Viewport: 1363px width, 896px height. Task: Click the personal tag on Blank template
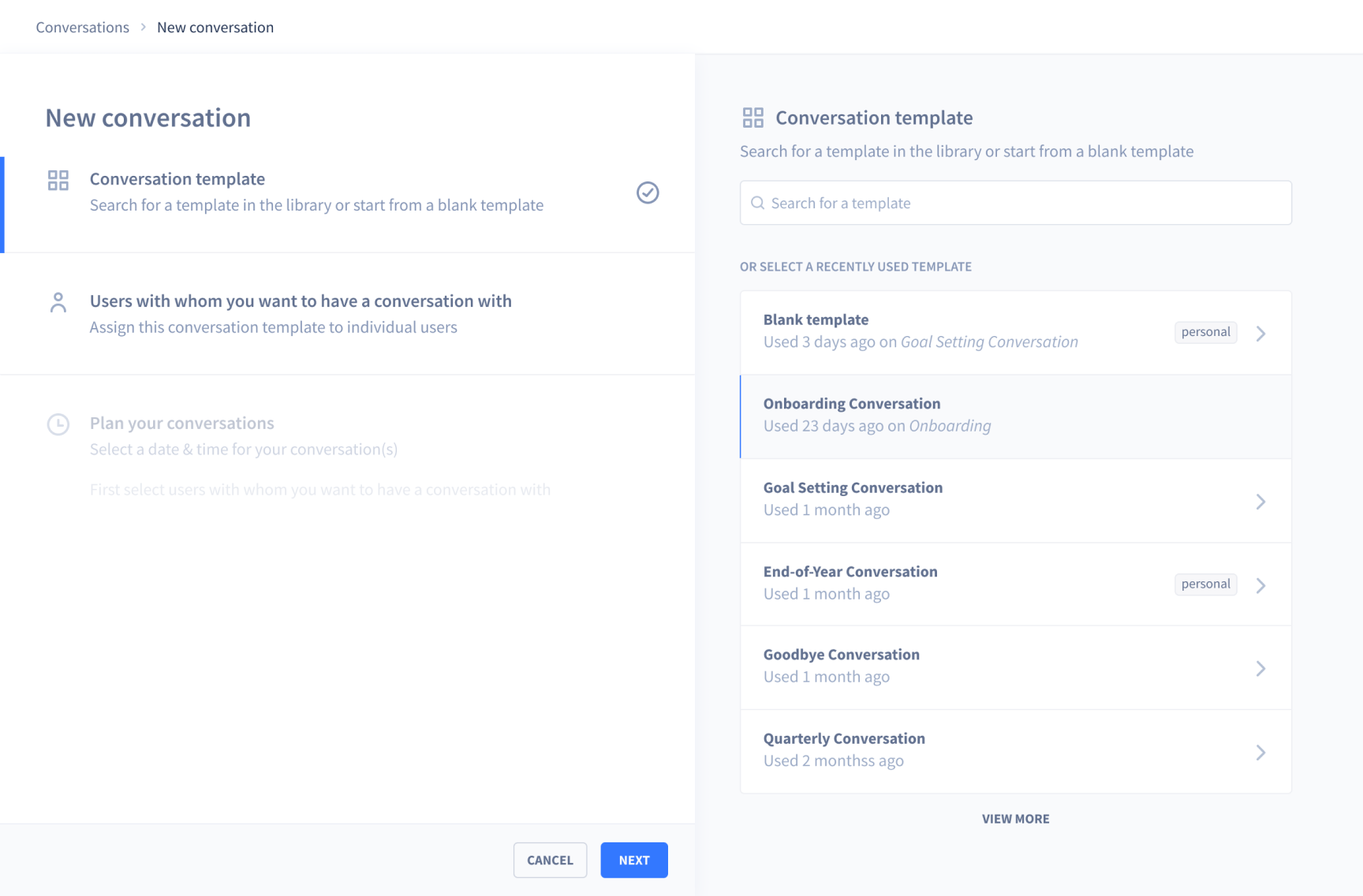click(1205, 332)
